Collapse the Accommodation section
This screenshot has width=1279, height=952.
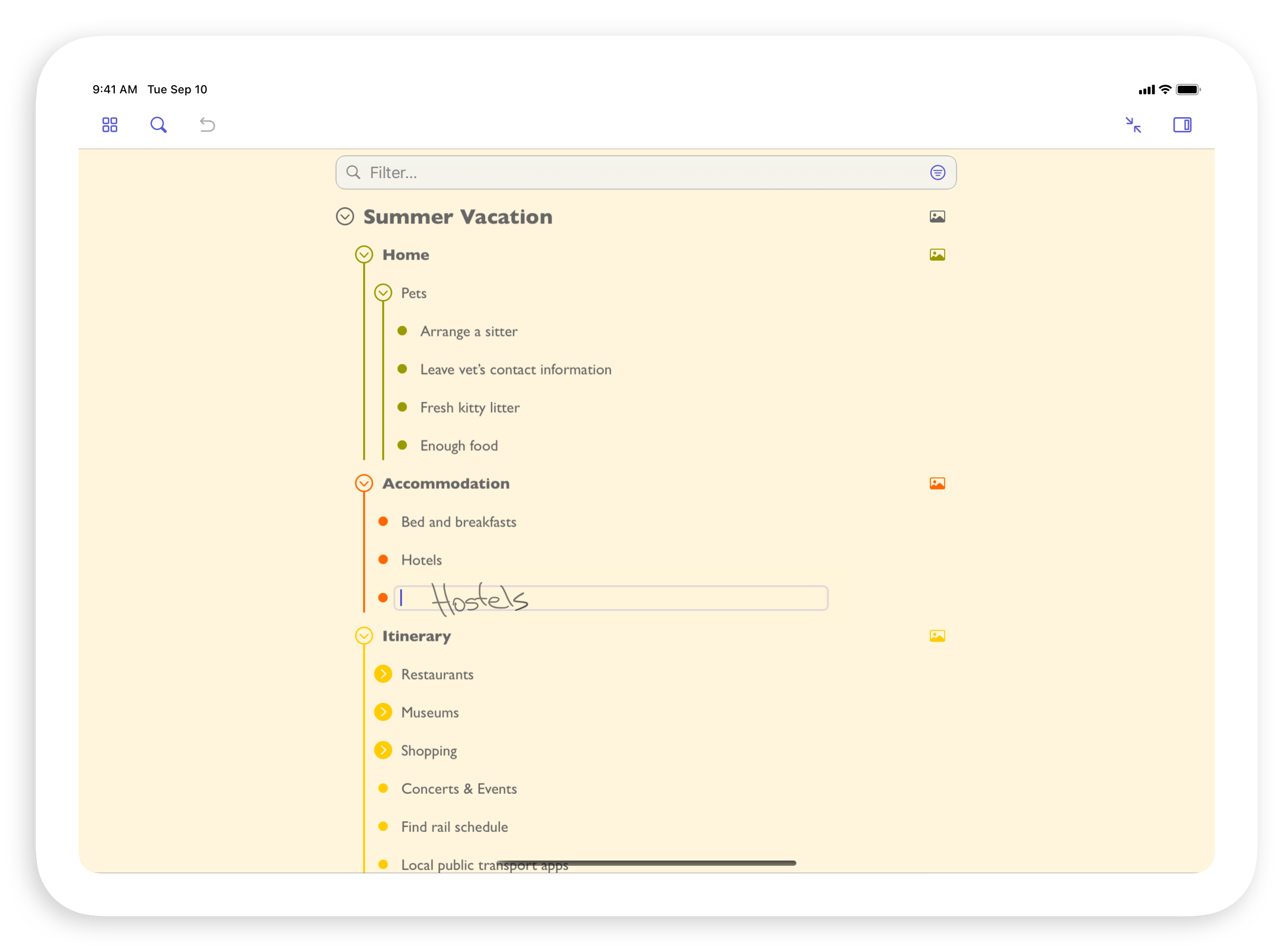pyautogui.click(x=364, y=483)
